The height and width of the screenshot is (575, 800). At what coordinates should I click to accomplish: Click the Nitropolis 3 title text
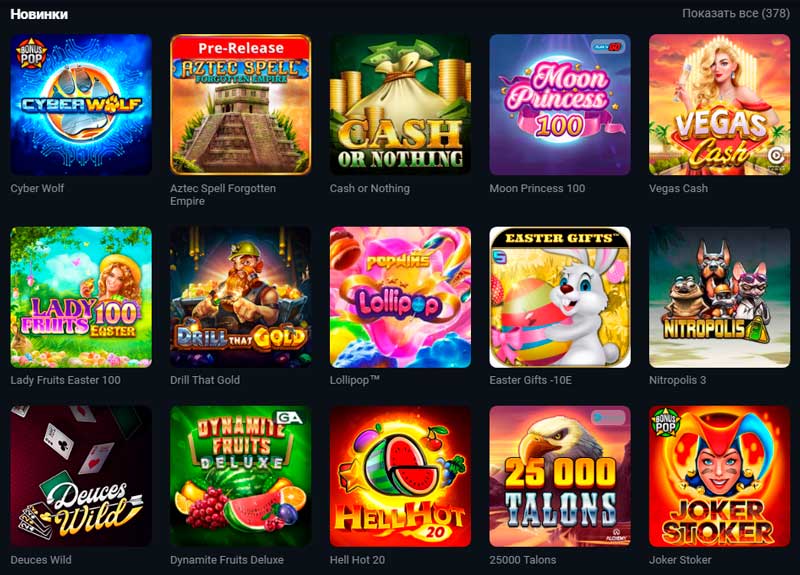[x=678, y=380]
